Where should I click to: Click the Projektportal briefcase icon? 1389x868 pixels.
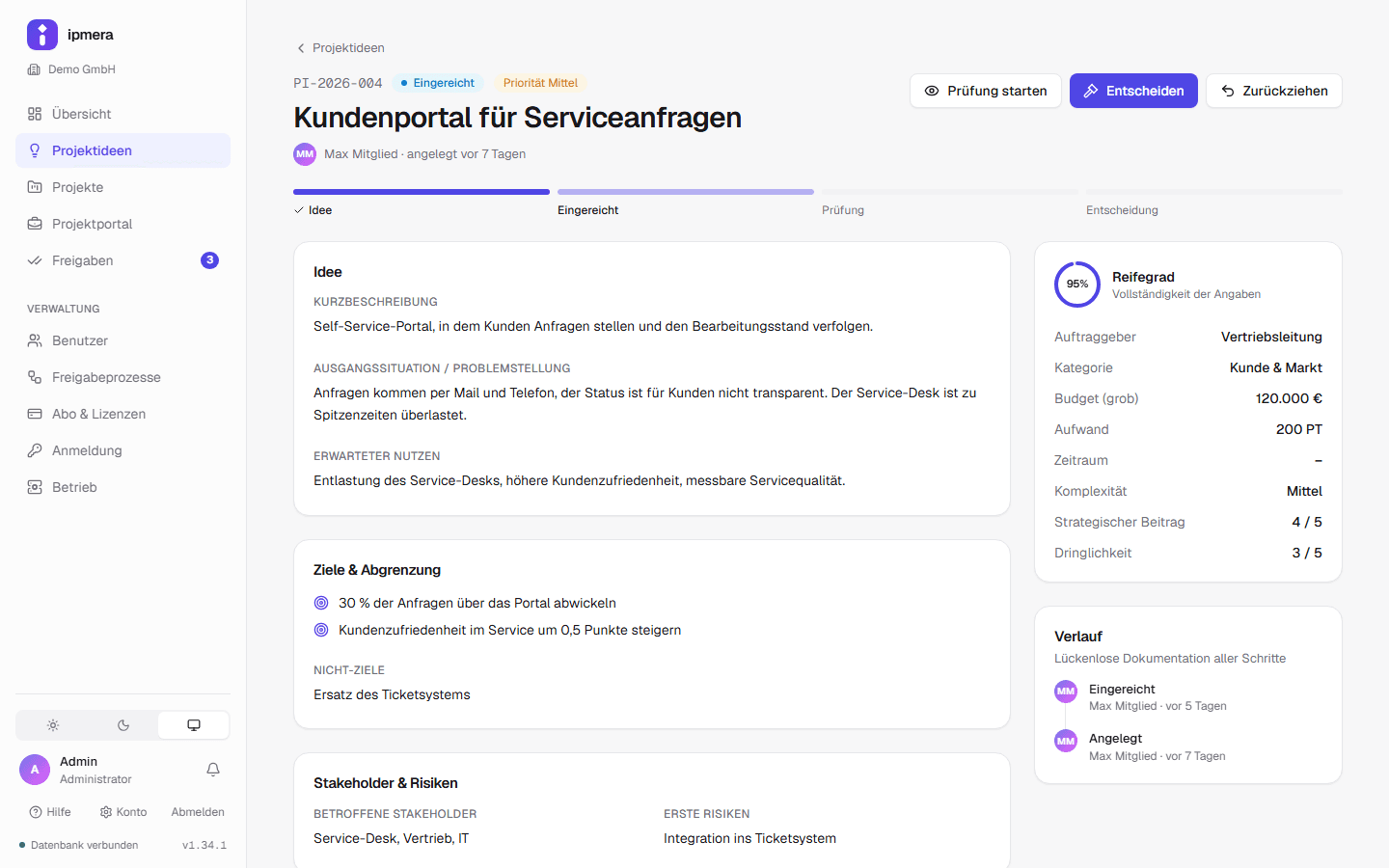pos(35,224)
